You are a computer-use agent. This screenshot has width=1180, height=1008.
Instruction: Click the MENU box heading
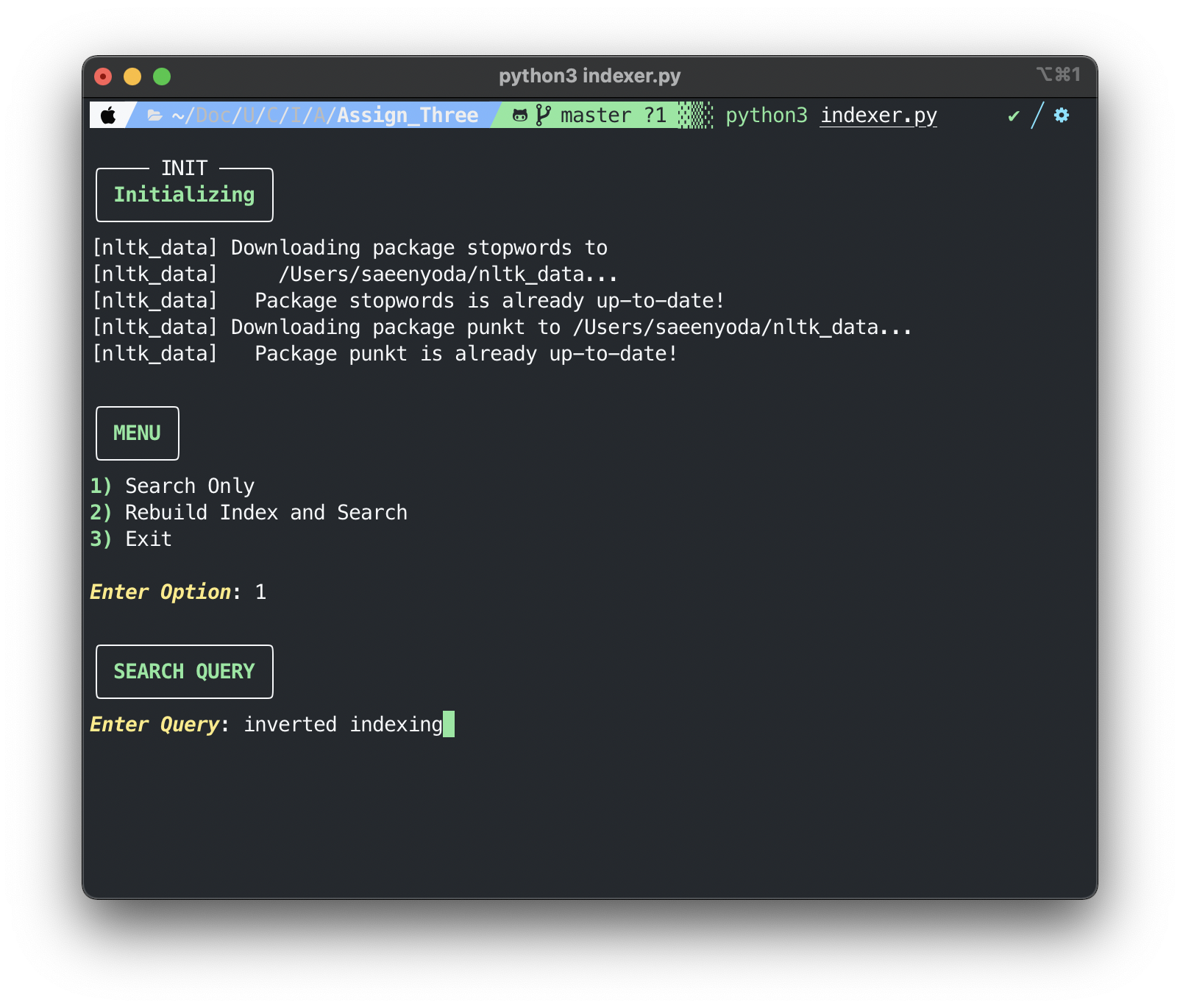(137, 433)
